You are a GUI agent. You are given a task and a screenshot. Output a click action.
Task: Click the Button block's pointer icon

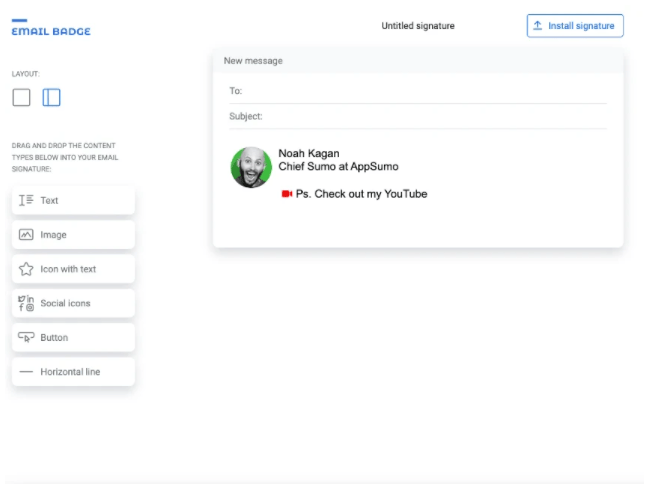coord(26,337)
